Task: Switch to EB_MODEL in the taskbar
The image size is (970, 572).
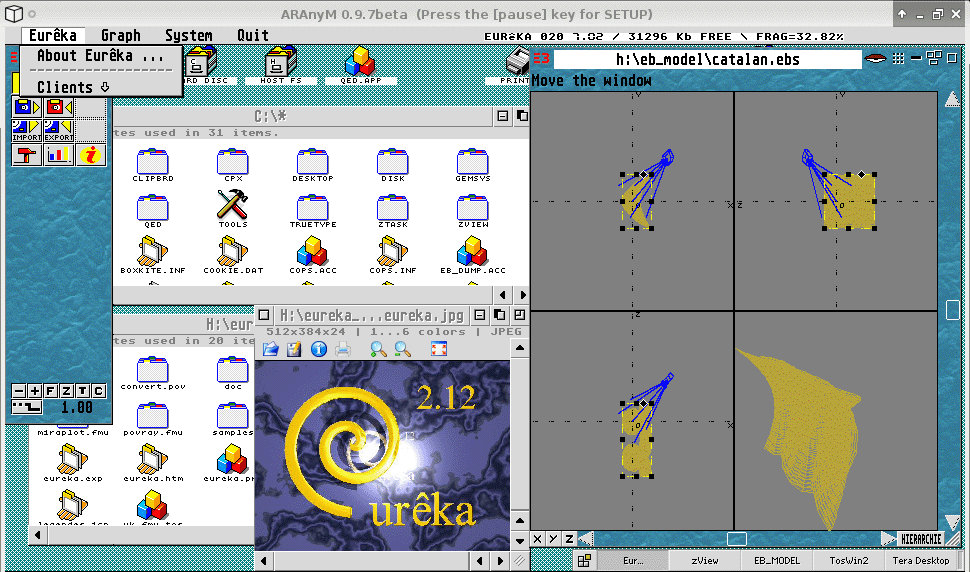Action: click(776, 560)
